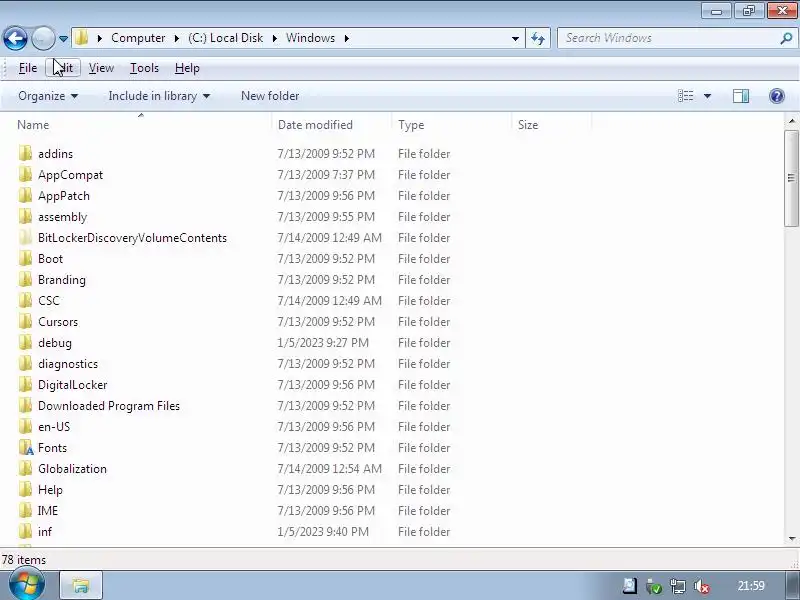Open More view options arrow
Image resolution: width=800 pixels, height=600 pixels.
point(707,96)
